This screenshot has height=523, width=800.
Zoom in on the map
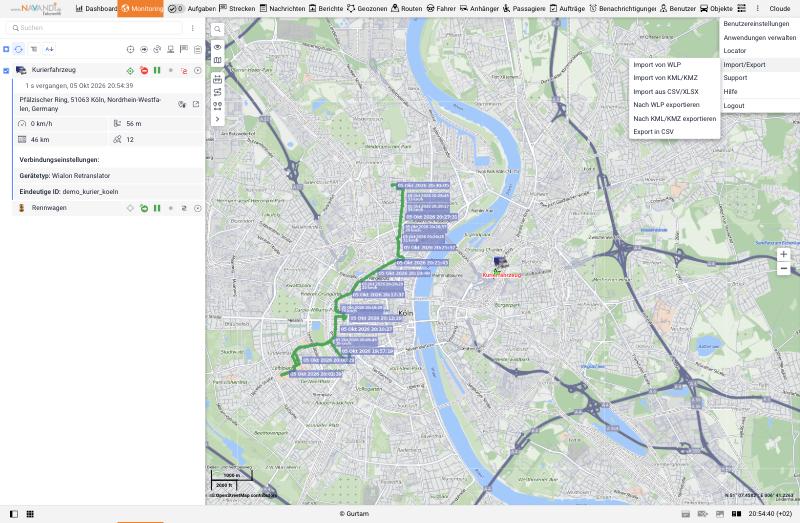click(x=784, y=254)
